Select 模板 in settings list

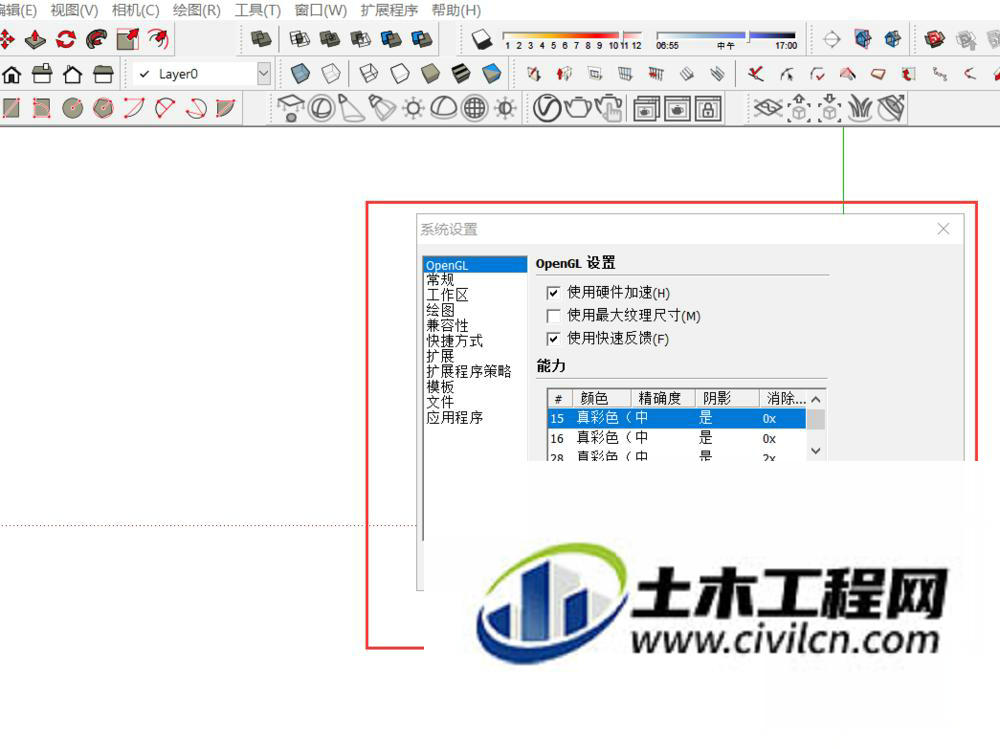pos(440,387)
